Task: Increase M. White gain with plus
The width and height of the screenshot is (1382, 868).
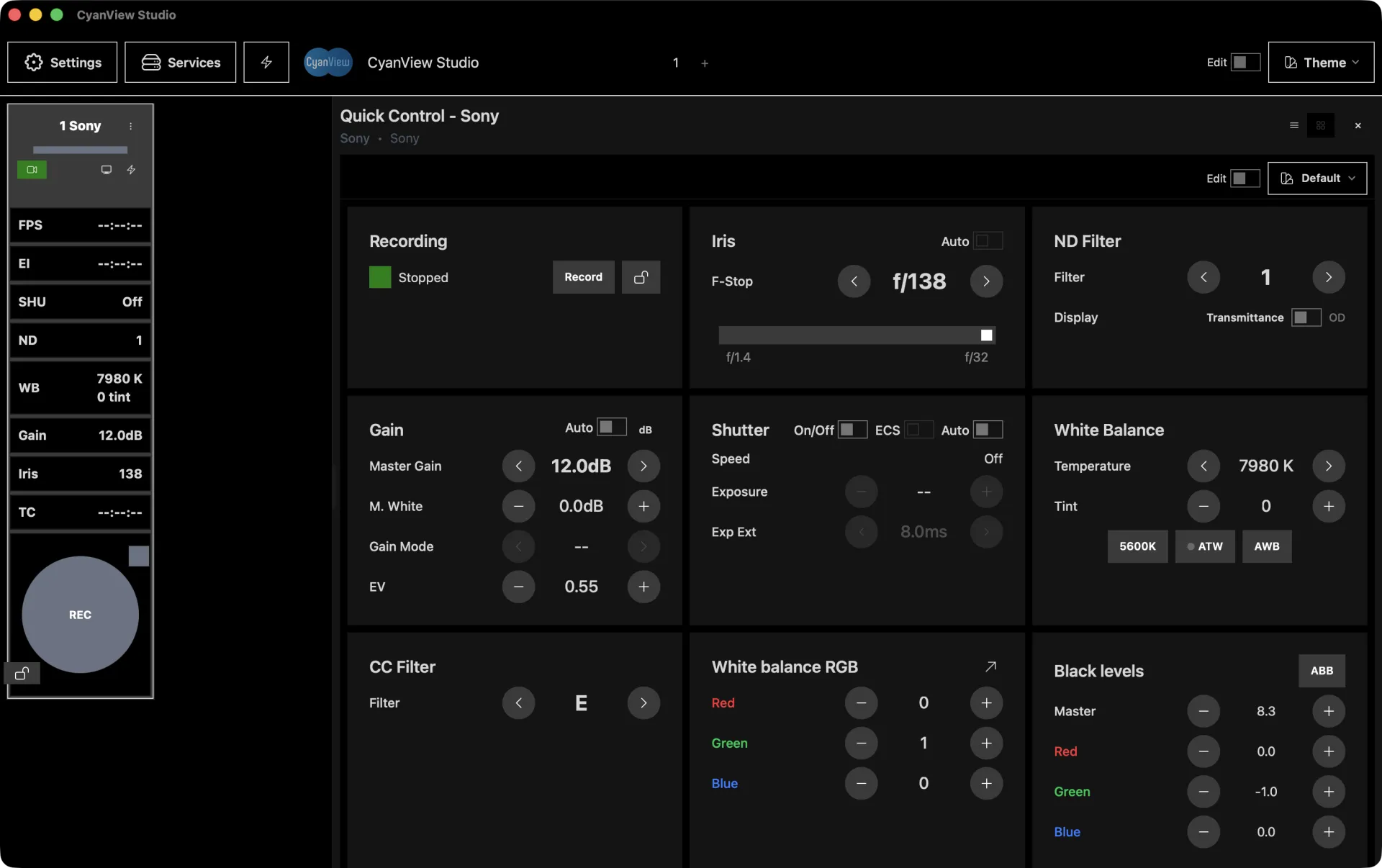Action: 643,506
